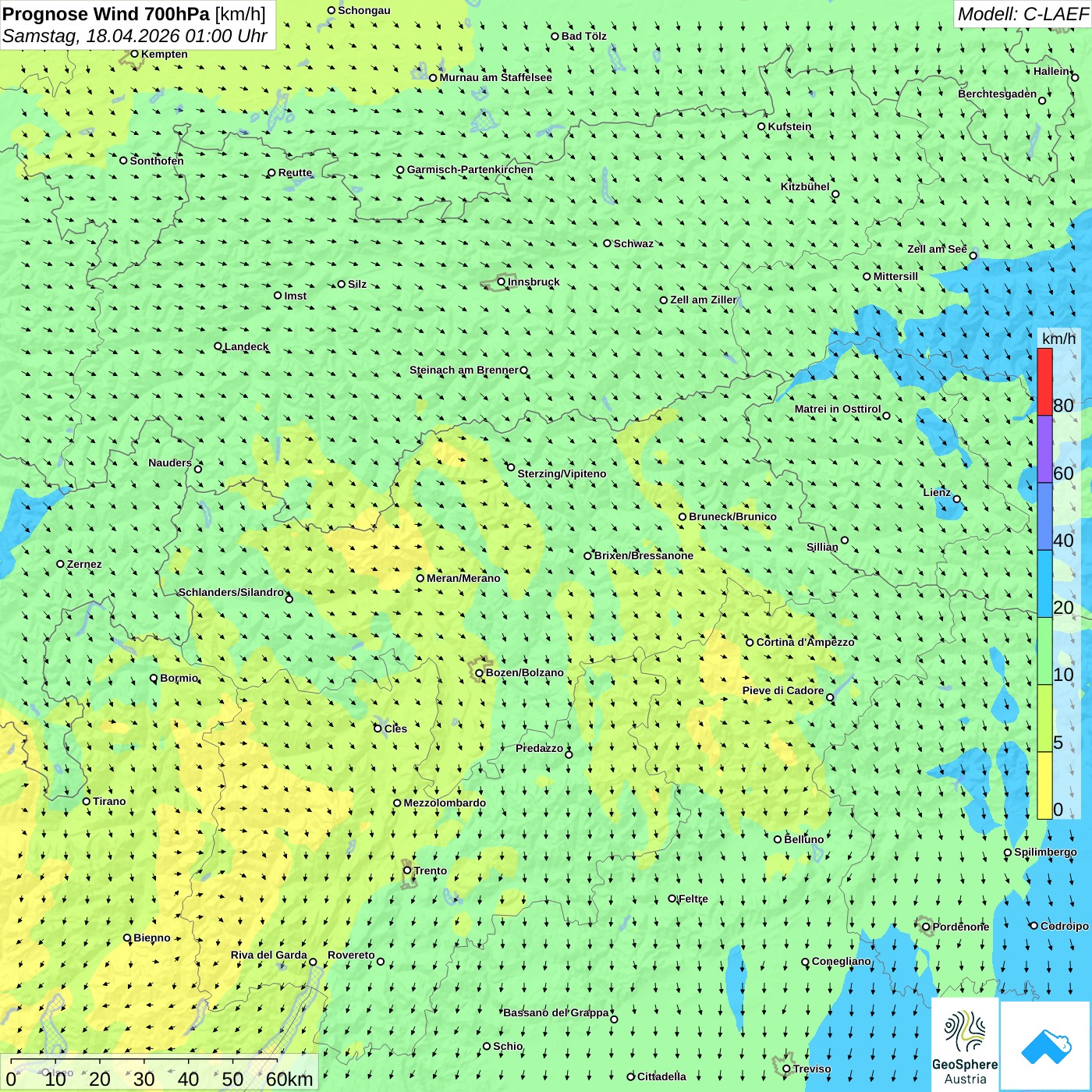Click the Riva del Garda marker

point(314,962)
